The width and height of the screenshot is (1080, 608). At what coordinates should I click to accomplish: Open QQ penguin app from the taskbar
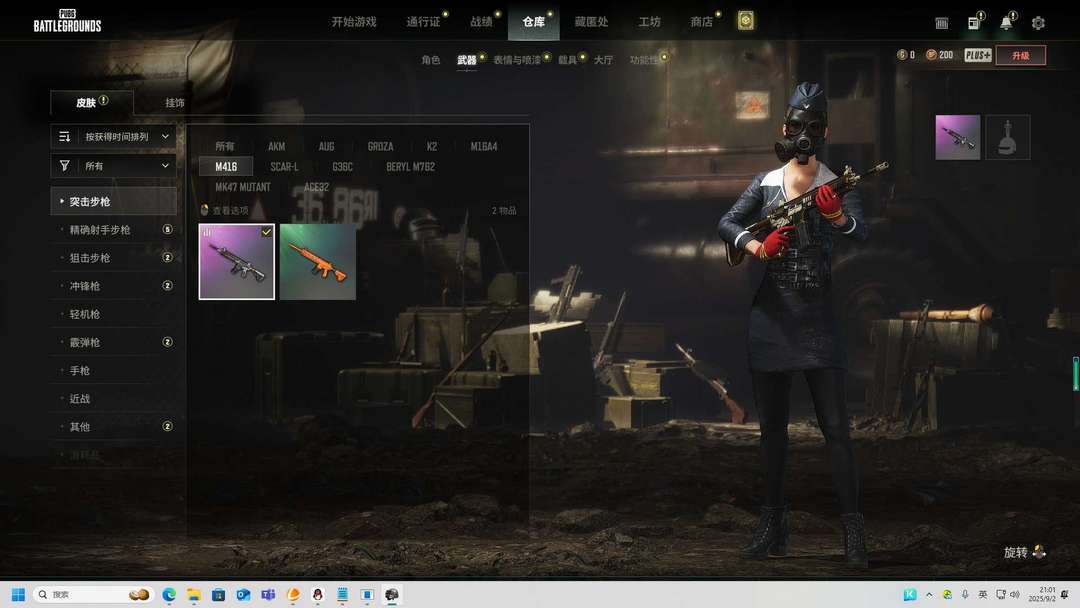318,594
